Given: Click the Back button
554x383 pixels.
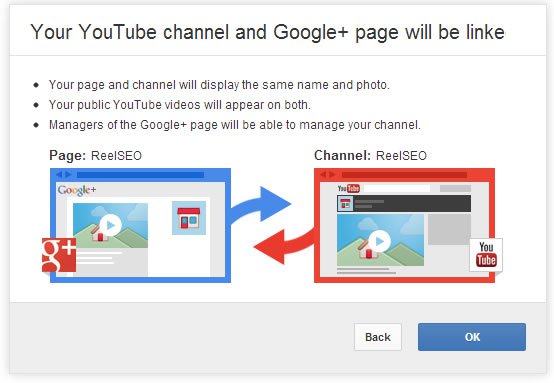Looking at the screenshot, I should (x=378, y=337).
